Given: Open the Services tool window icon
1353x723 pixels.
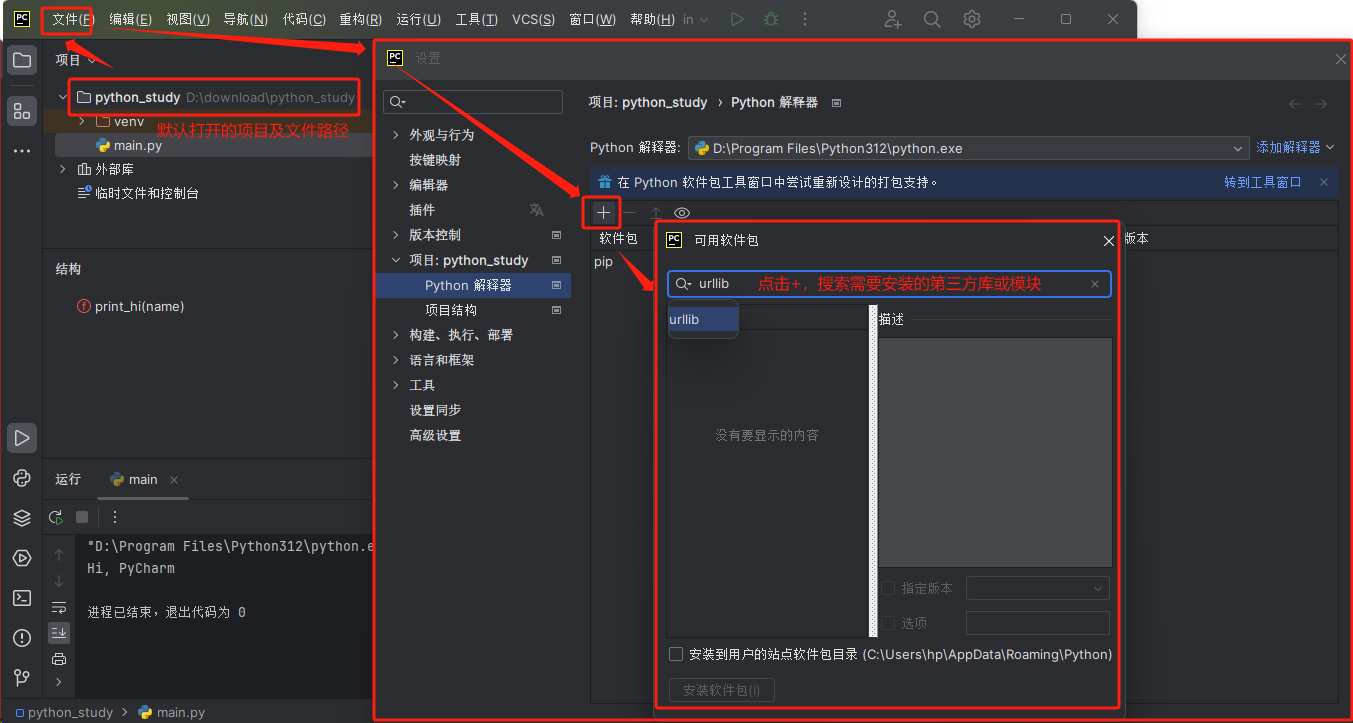Looking at the screenshot, I should click(x=21, y=558).
